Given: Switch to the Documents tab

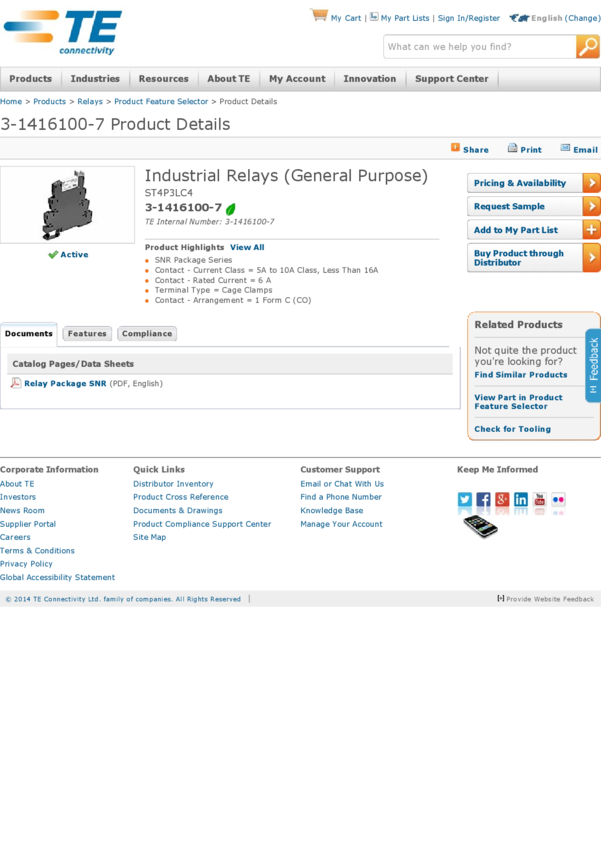Looking at the screenshot, I should click(29, 334).
